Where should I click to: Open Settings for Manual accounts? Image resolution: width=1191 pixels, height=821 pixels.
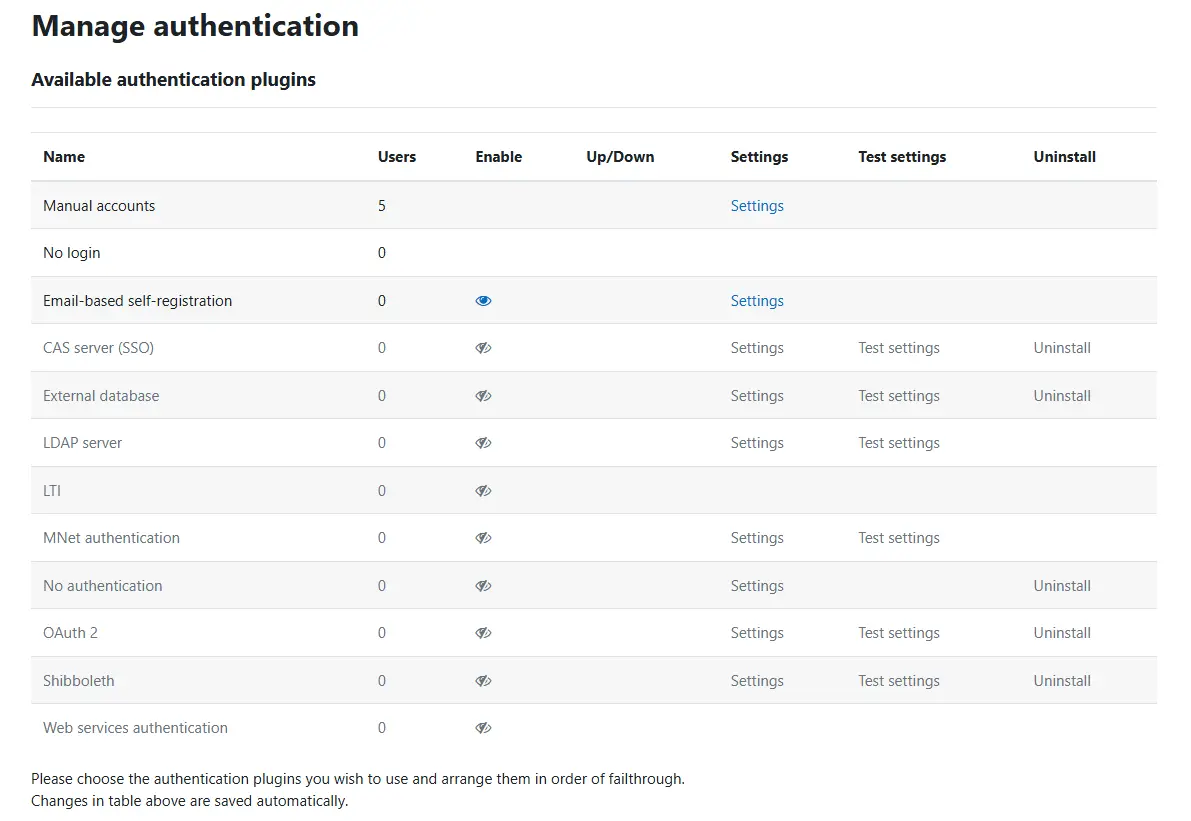757,206
